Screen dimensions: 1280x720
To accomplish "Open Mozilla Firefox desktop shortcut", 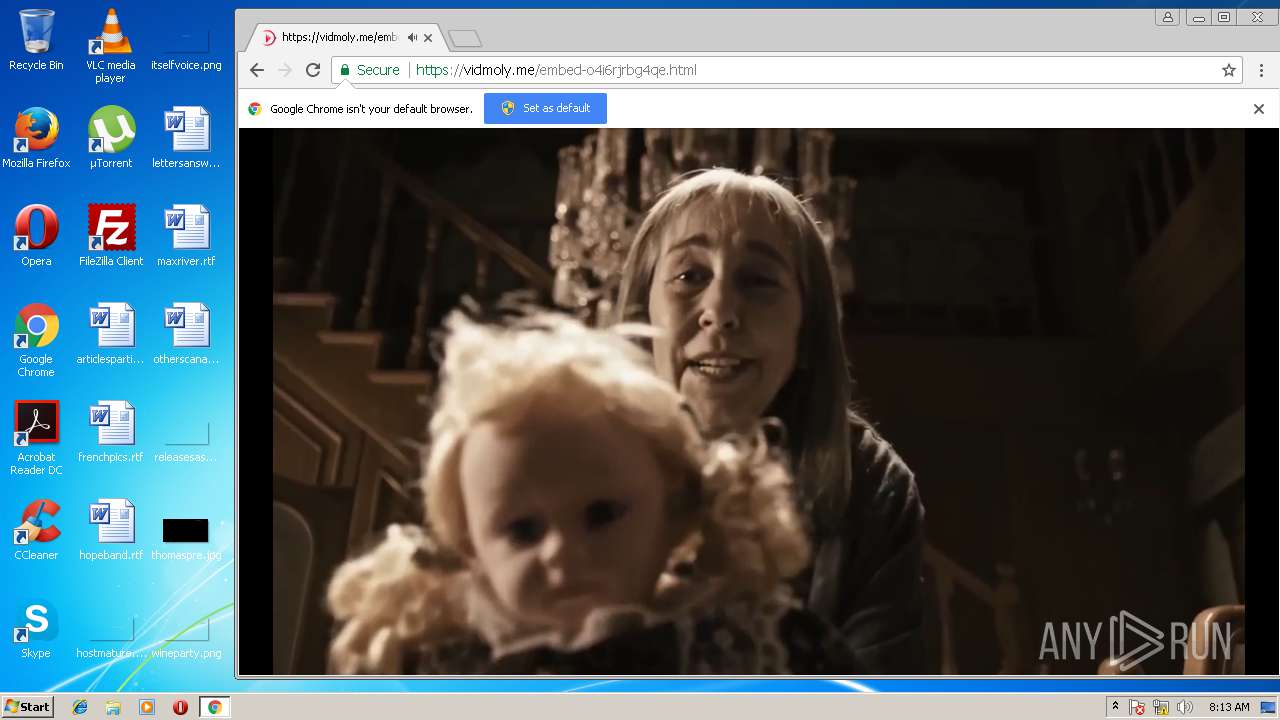I will pyautogui.click(x=36, y=138).
